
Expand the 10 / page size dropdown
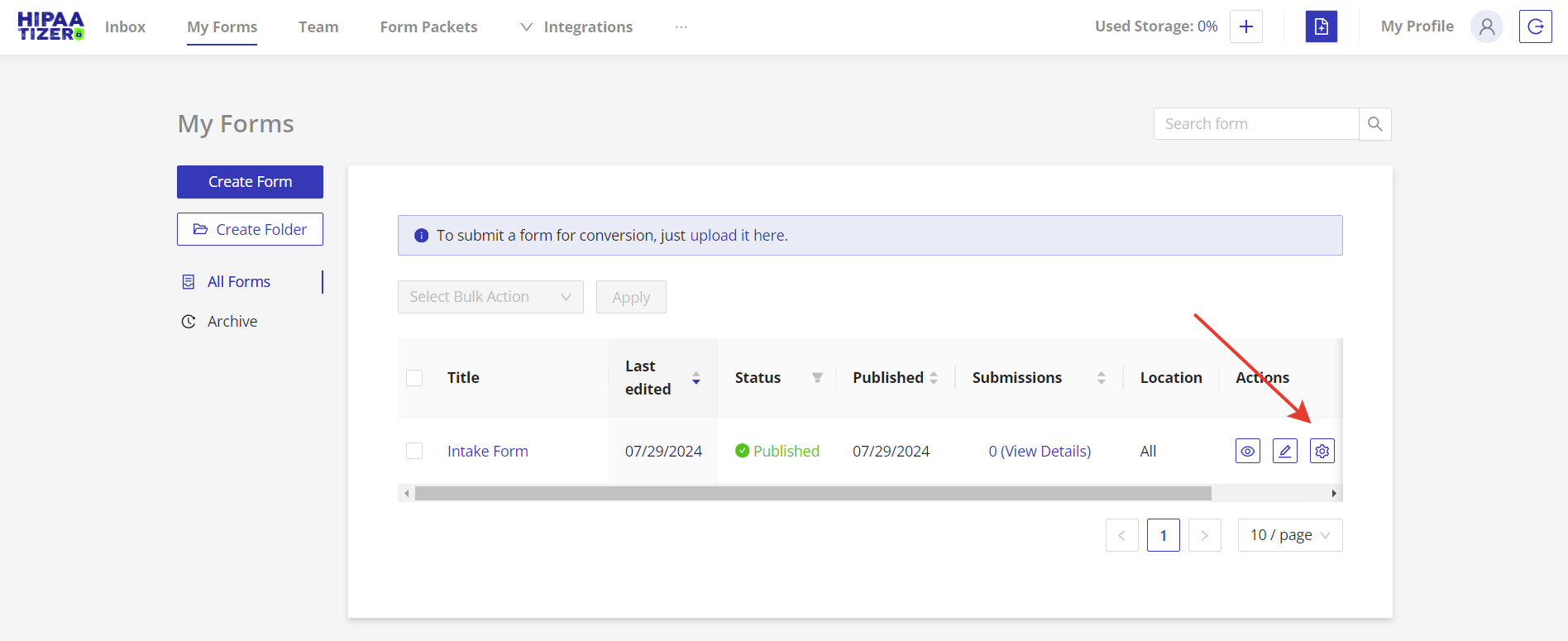click(x=1289, y=535)
